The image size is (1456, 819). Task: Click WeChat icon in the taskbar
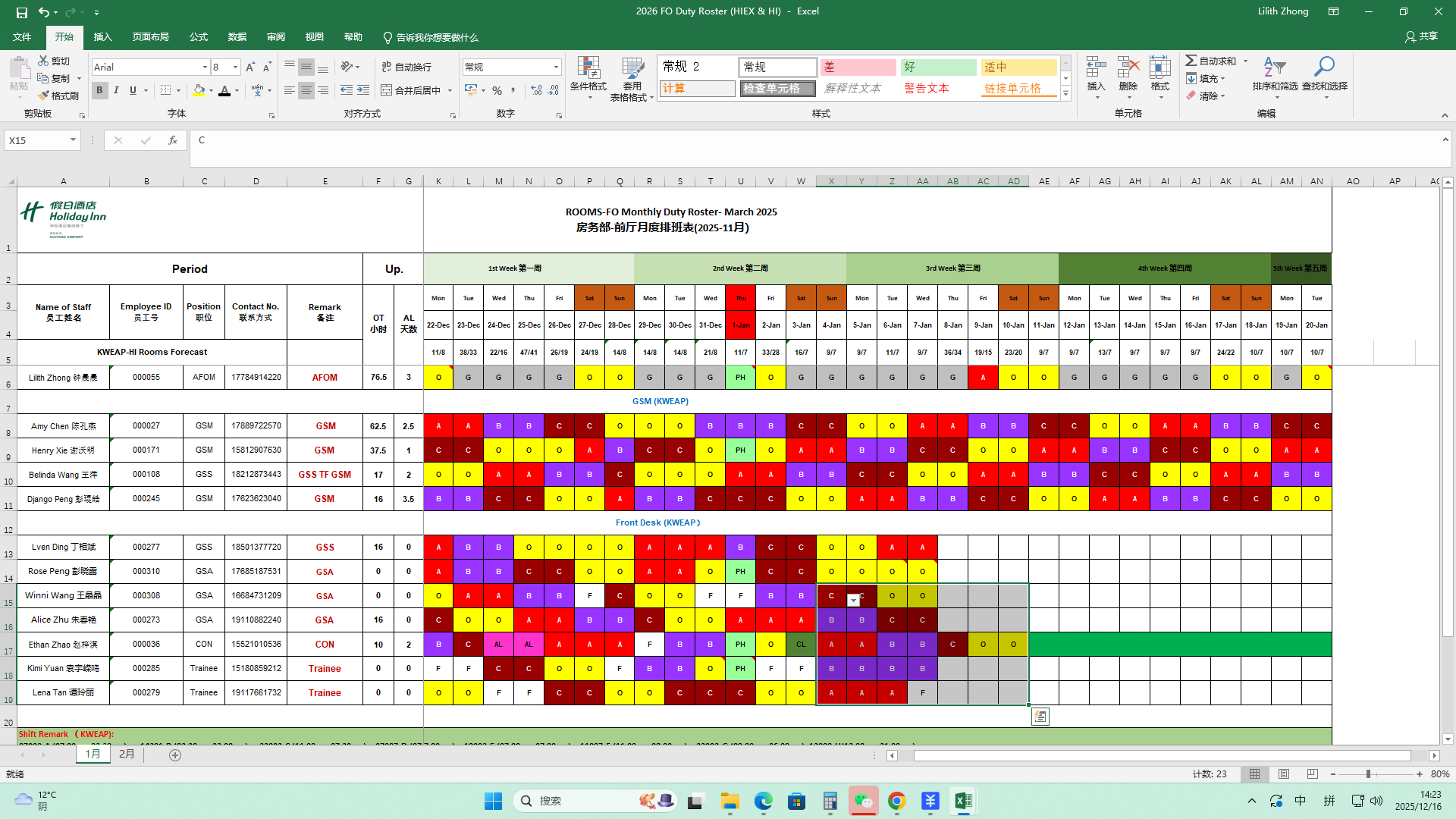(863, 801)
